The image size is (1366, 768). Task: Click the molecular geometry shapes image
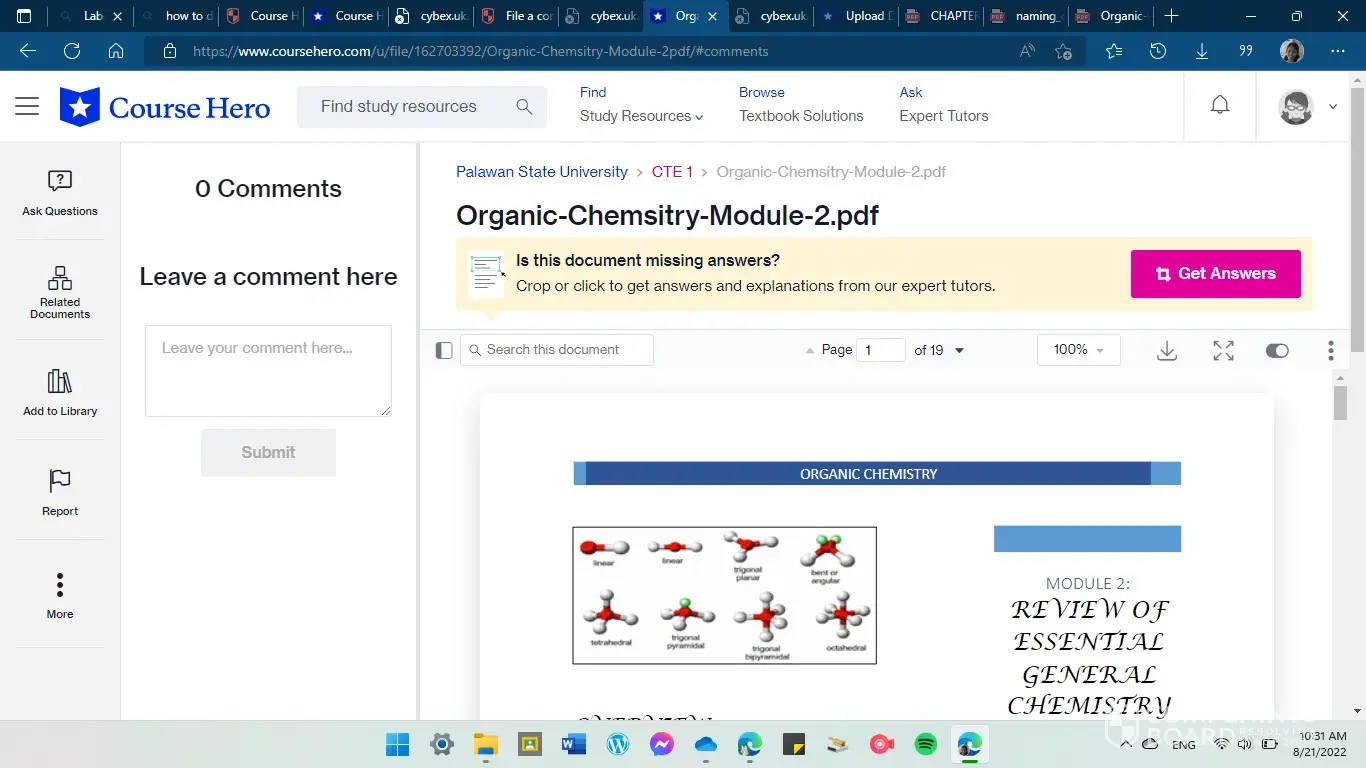725,595
